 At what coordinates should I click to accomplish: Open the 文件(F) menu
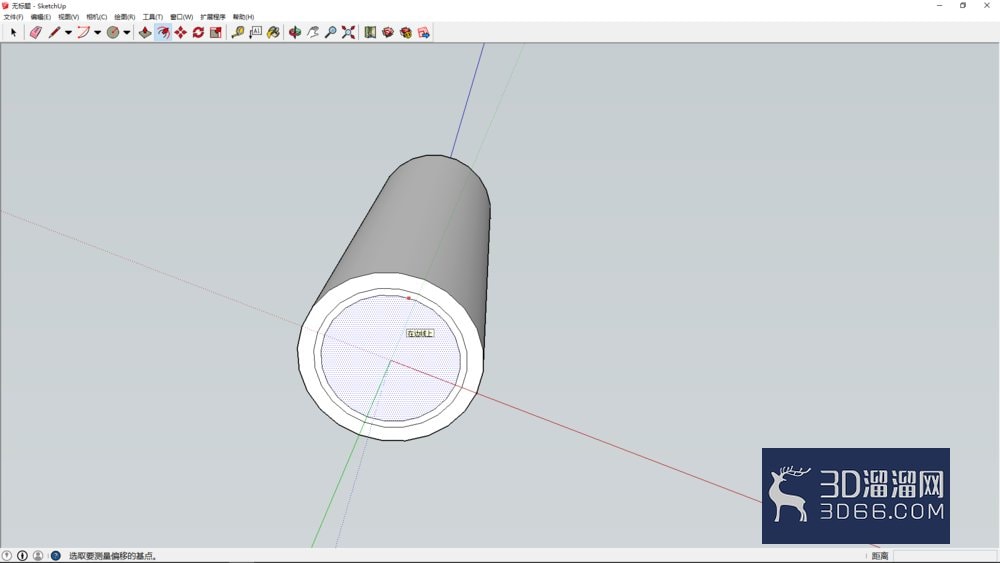click(13, 17)
